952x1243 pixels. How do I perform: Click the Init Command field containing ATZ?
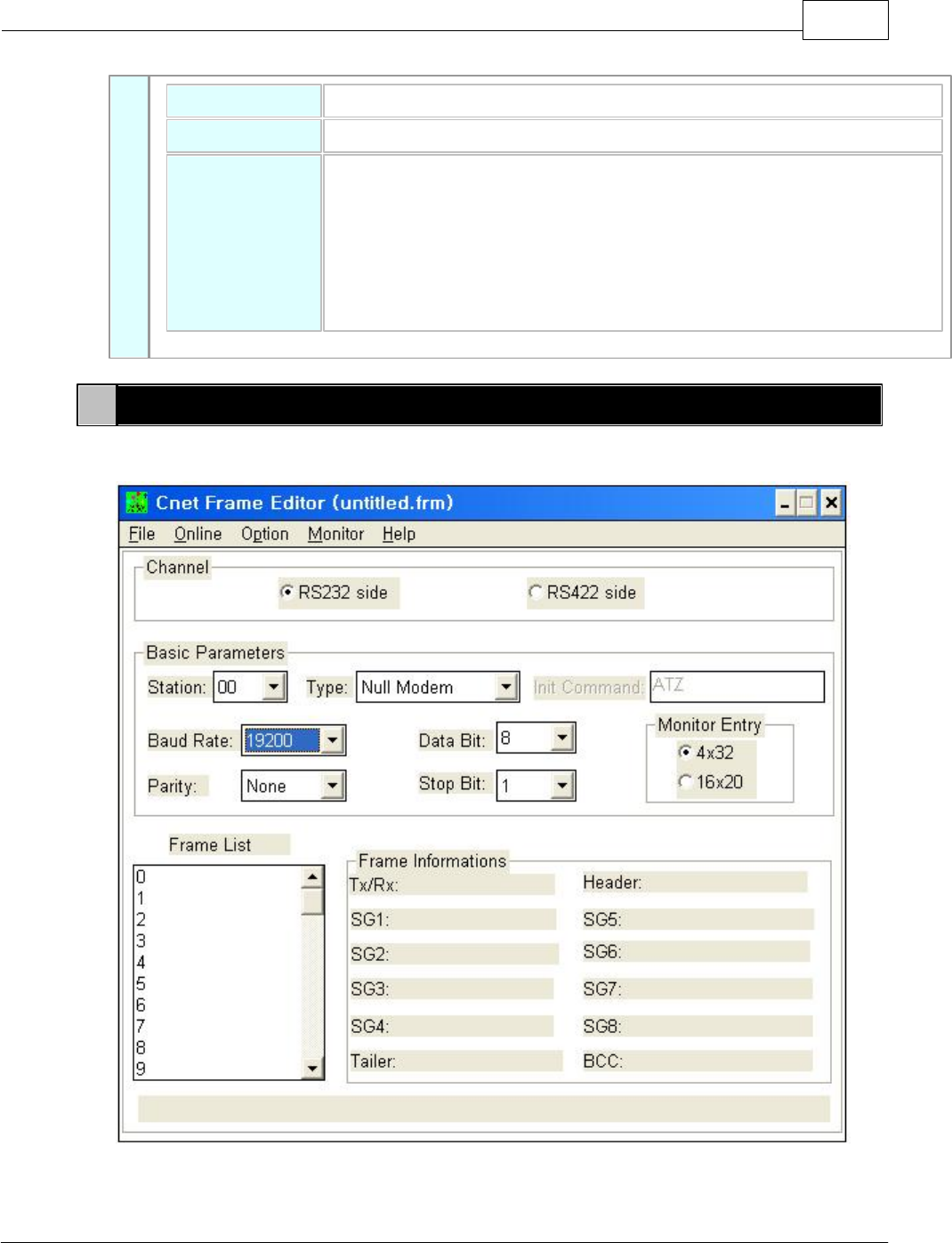pos(737,686)
